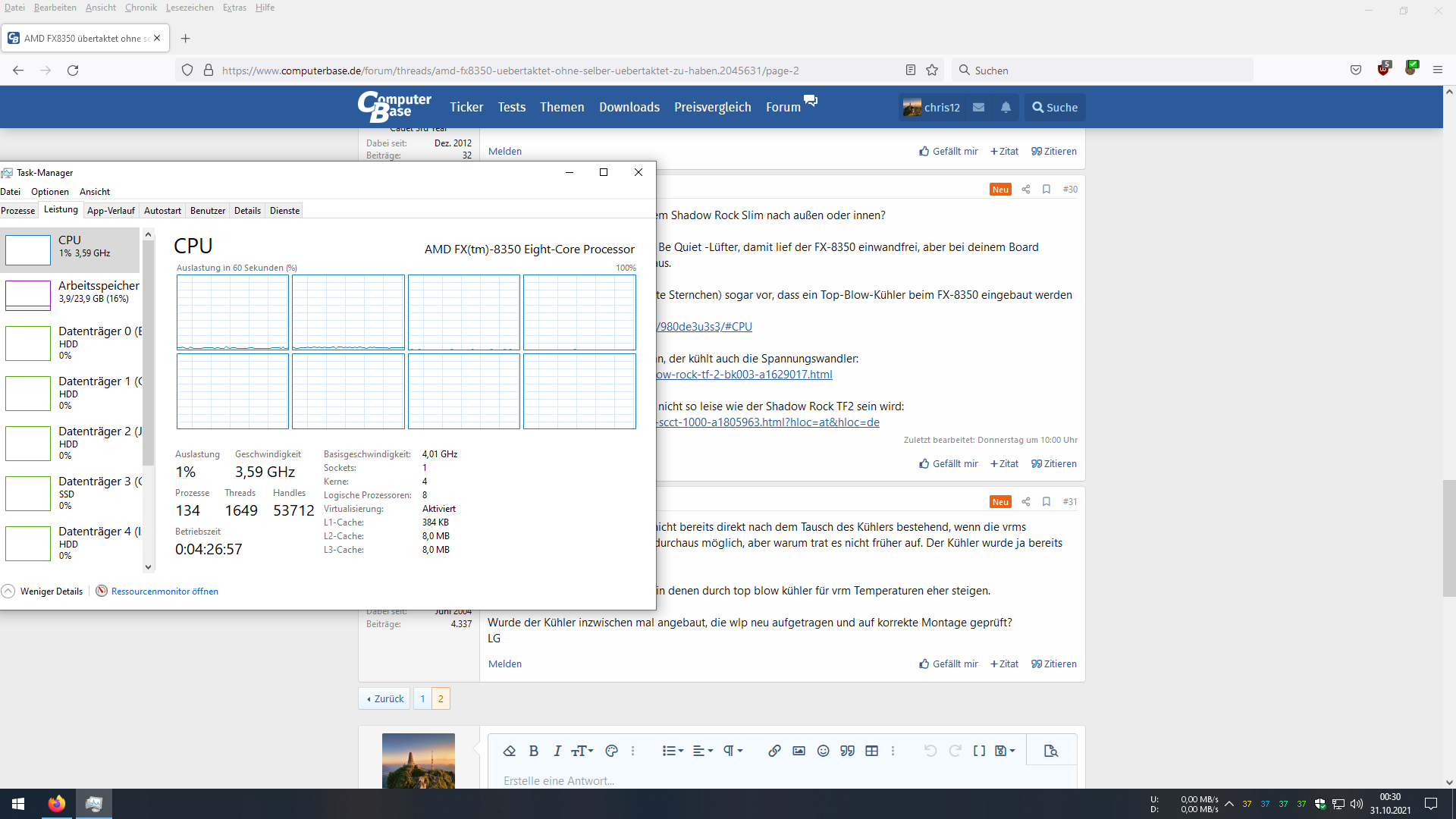Viewport: 1456px width, 819px height.
Task: Select Datenträger 3 SSD in Leistung sidebar
Action: pos(70,493)
